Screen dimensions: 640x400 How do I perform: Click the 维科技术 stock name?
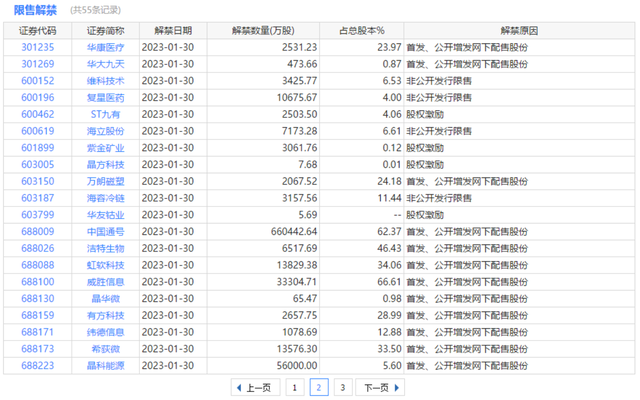(105, 81)
